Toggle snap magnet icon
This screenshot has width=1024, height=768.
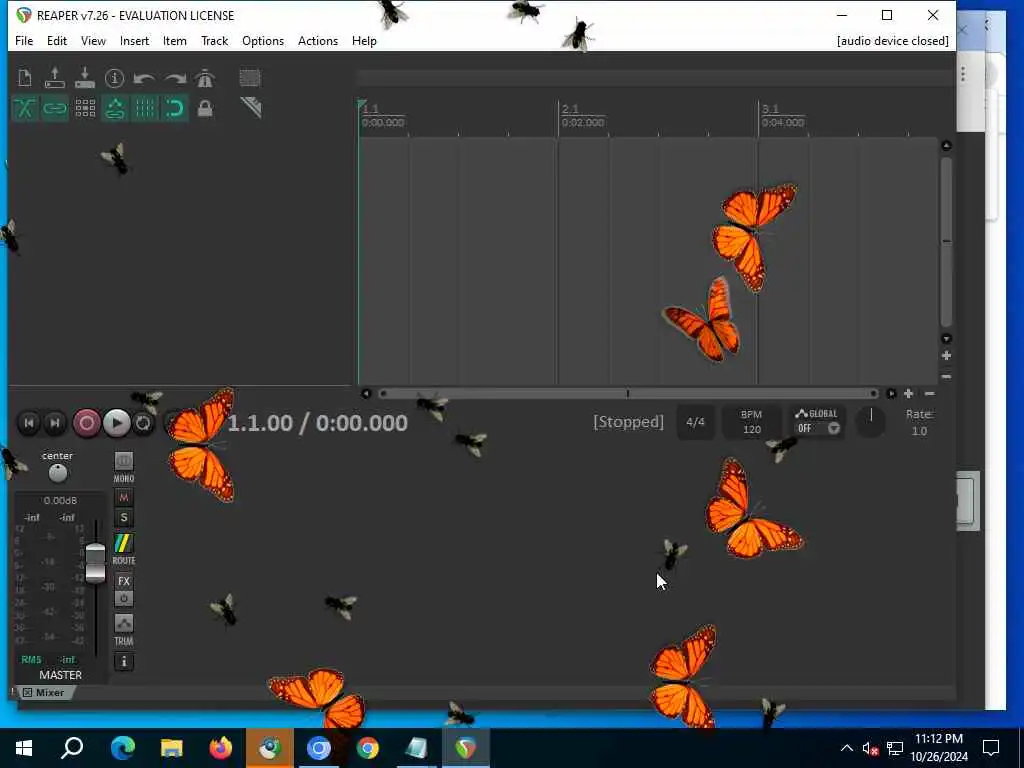coord(175,108)
